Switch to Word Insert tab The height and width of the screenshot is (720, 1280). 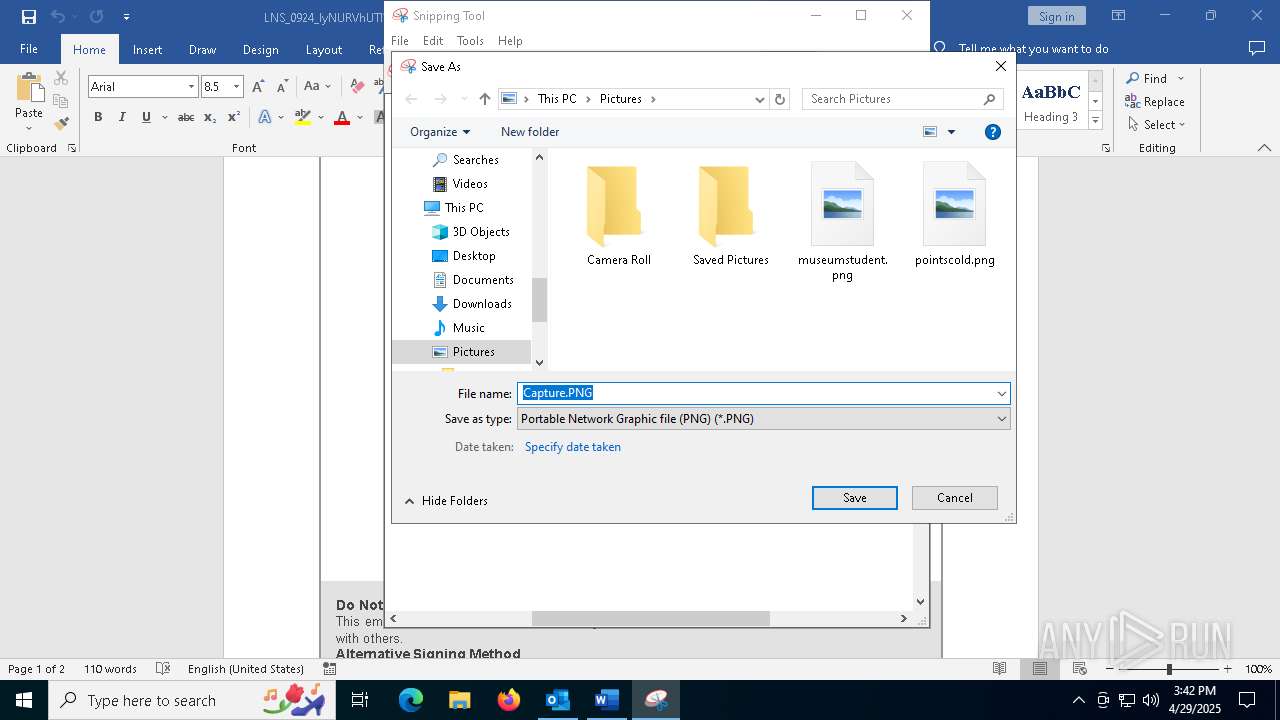pyautogui.click(x=147, y=50)
